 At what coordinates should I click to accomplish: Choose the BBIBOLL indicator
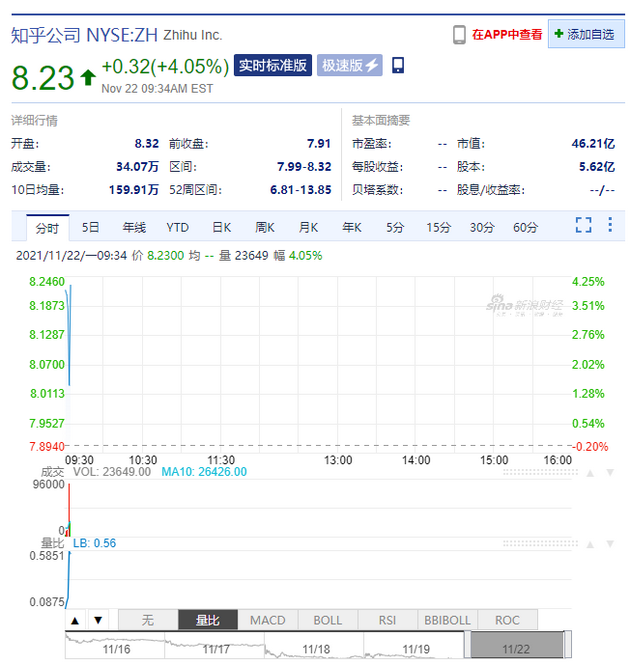(x=448, y=620)
